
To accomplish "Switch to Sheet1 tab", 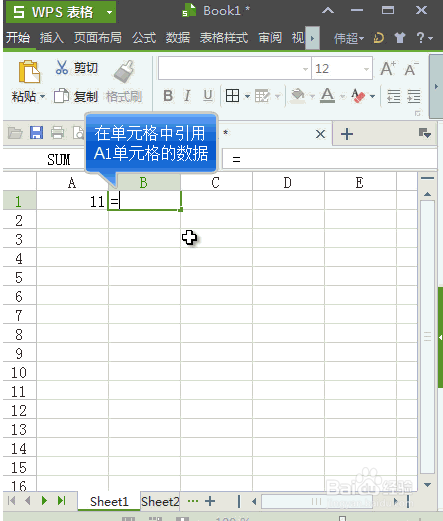I will 109,501.
